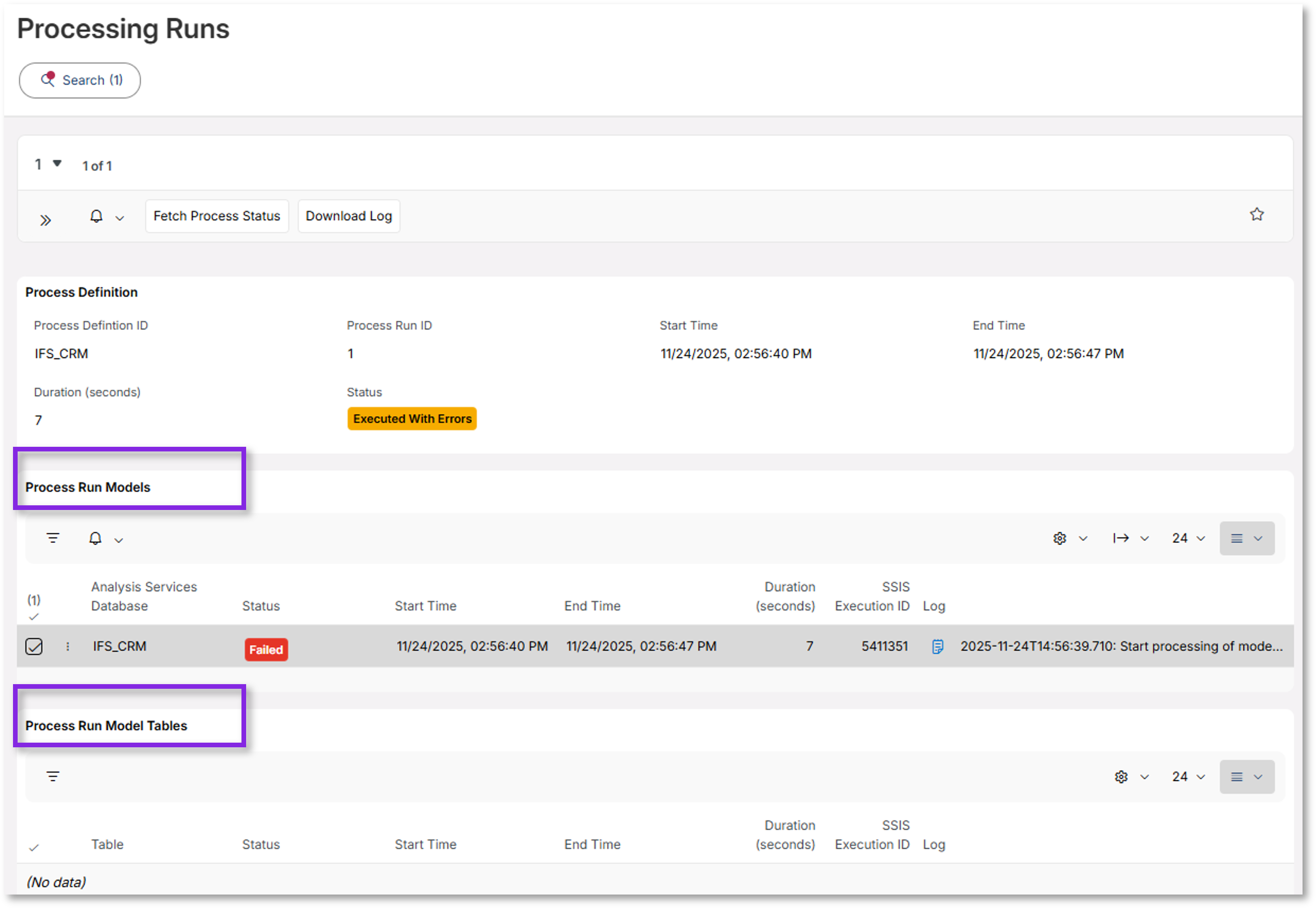Screen dimensions: 1316x908
Task: Open list view switcher in Model Tables
Action: [x=1247, y=777]
